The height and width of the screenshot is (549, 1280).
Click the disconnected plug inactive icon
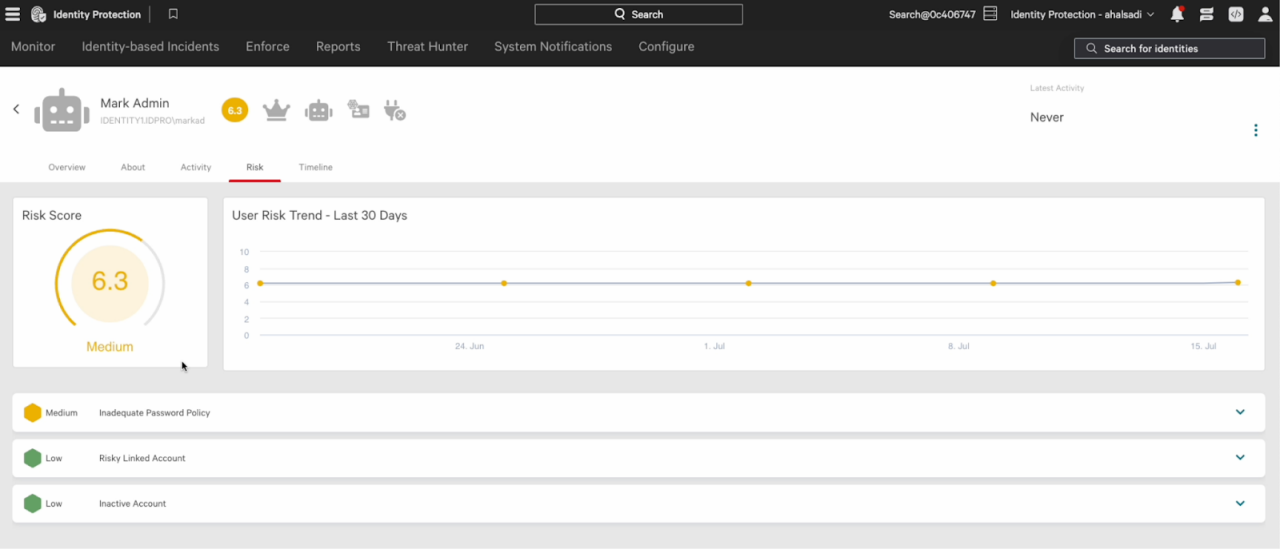(x=395, y=110)
